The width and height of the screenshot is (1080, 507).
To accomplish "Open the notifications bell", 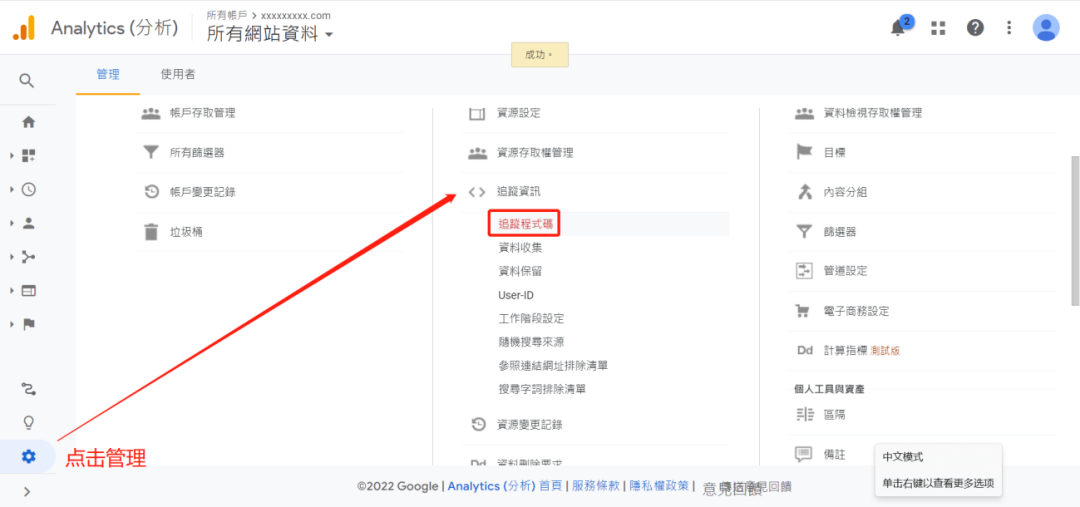I will [x=897, y=28].
